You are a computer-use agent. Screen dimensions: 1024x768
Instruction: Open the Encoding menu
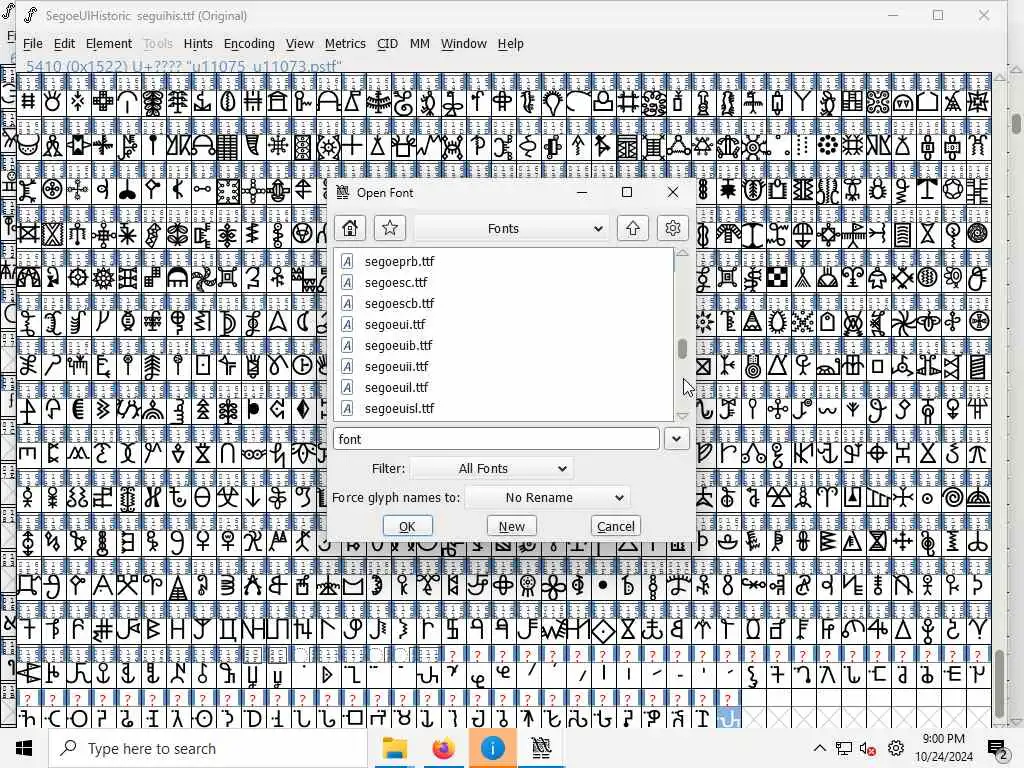pos(249,44)
